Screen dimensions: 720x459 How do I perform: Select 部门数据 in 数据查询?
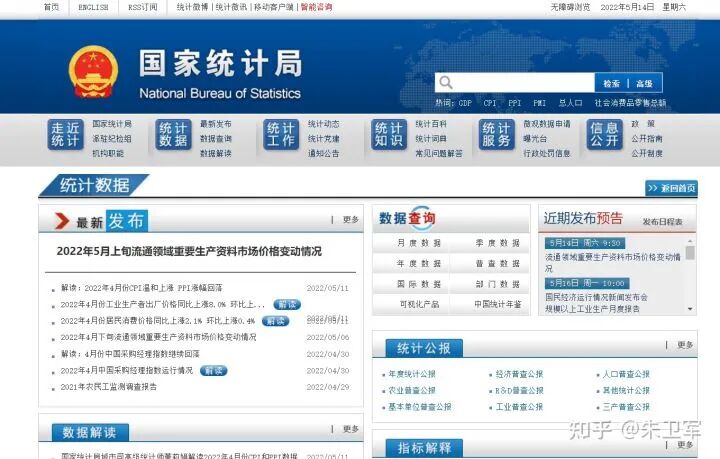point(498,284)
